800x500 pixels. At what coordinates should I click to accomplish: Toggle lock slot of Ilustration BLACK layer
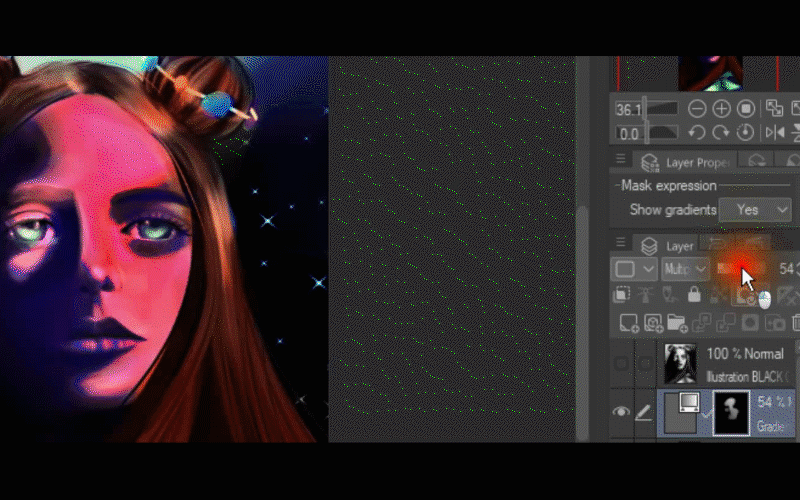645,364
